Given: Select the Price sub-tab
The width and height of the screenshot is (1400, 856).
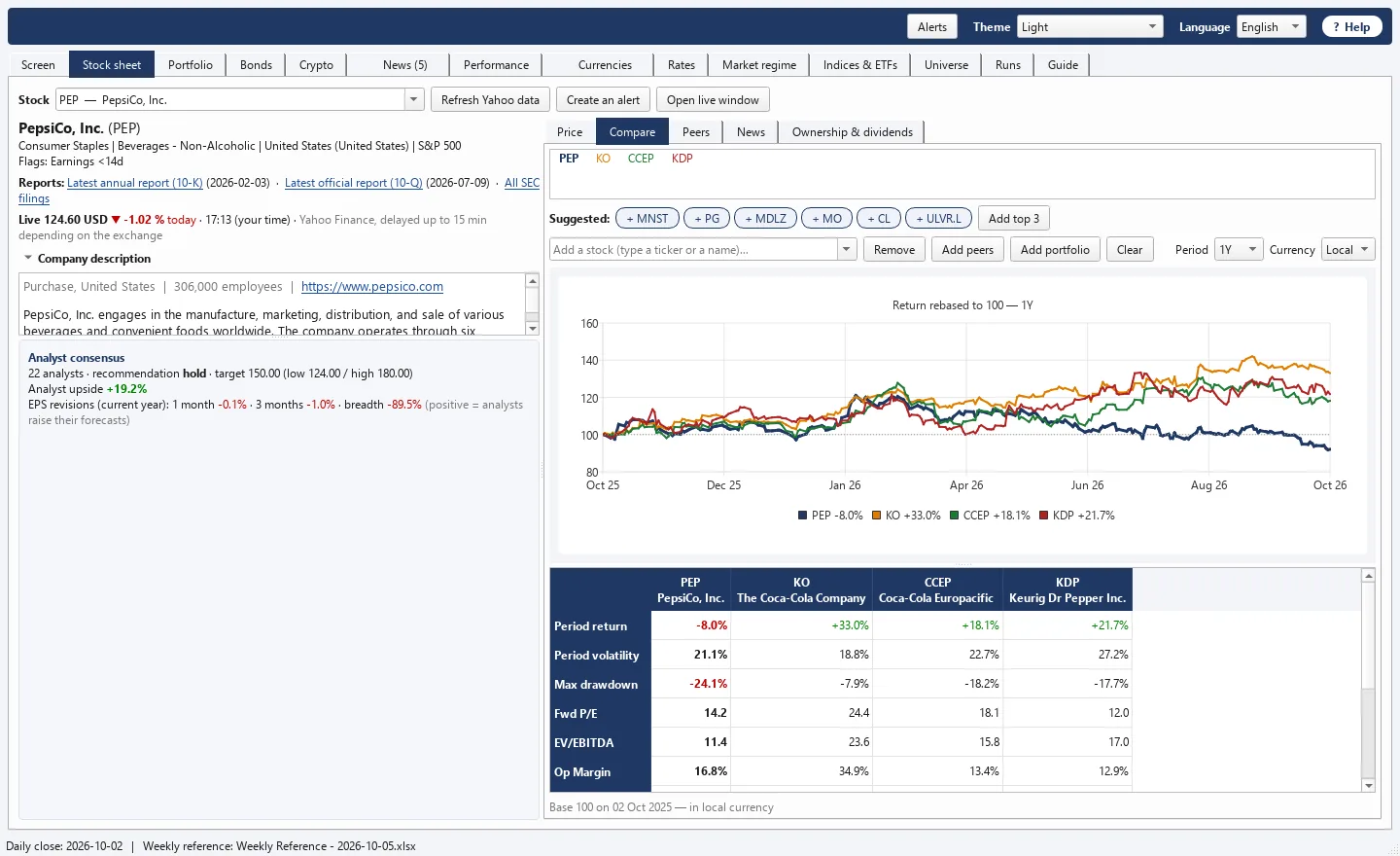Looking at the screenshot, I should click(570, 132).
